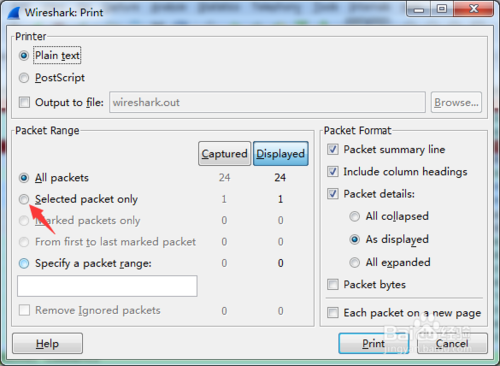Screen dimensions: 500x366
Task: Select the All expanded details option
Action: 354,262
